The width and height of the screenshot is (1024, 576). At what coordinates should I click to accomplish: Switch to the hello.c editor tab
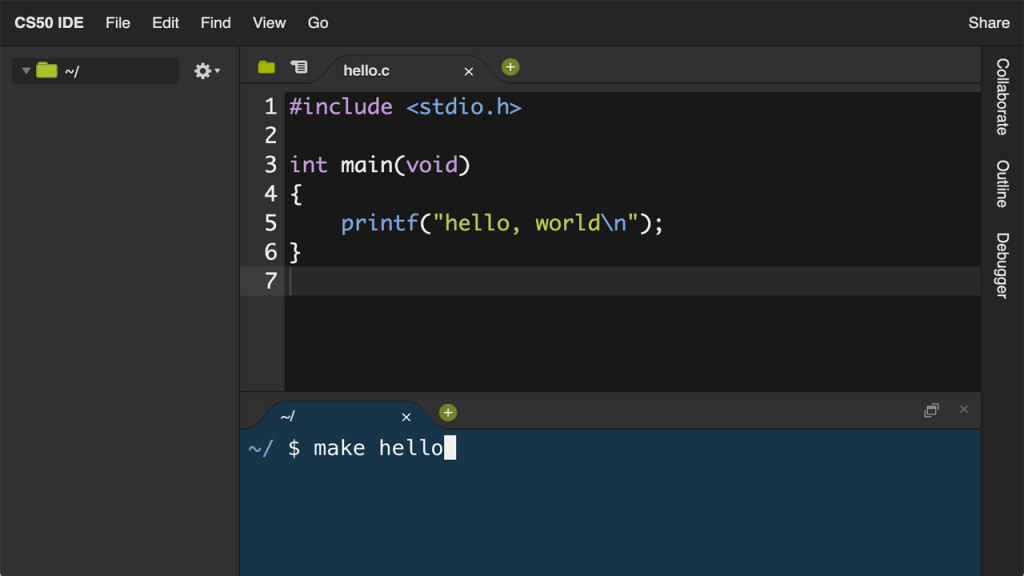pyautogui.click(x=367, y=71)
